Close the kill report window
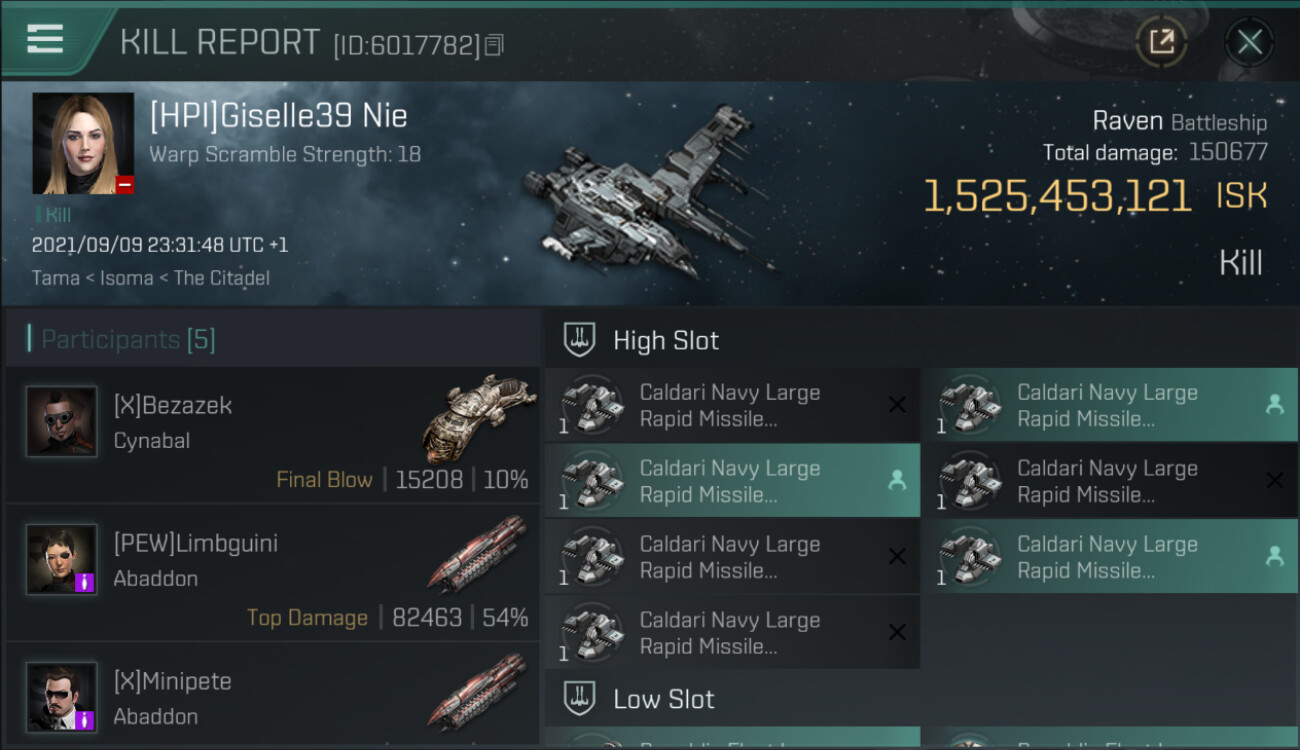Screen dimensions: 1300x750 1249,42
